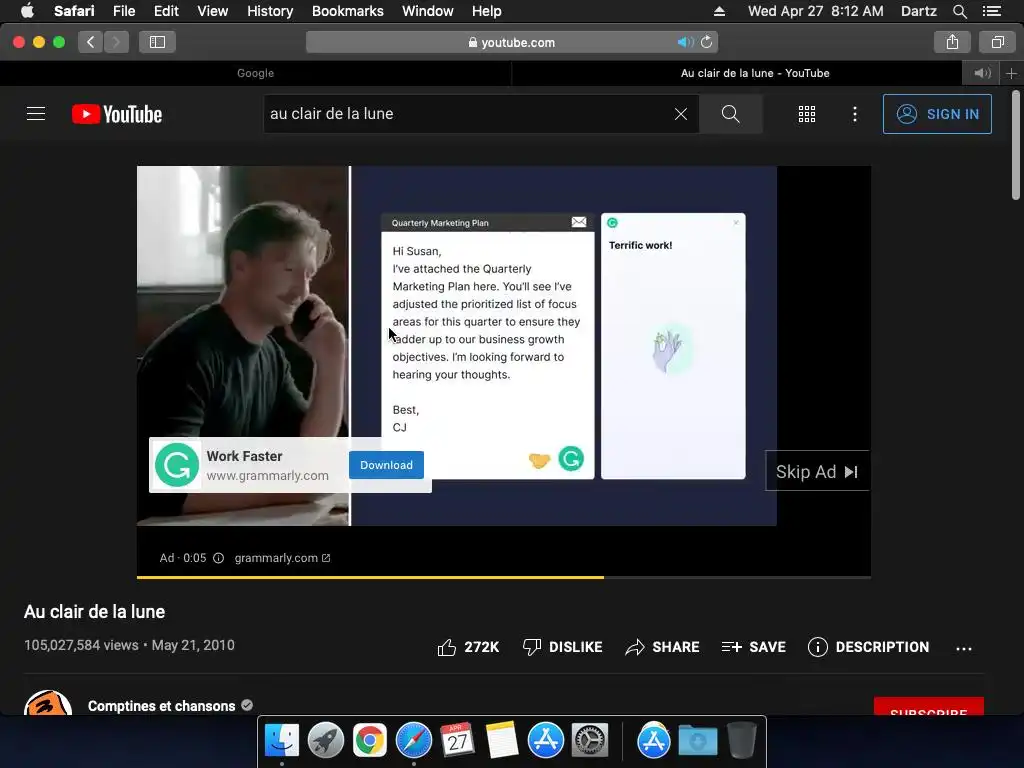Skip the Grammarly ad
1024x768 pixels.
[x=817, y=471]
